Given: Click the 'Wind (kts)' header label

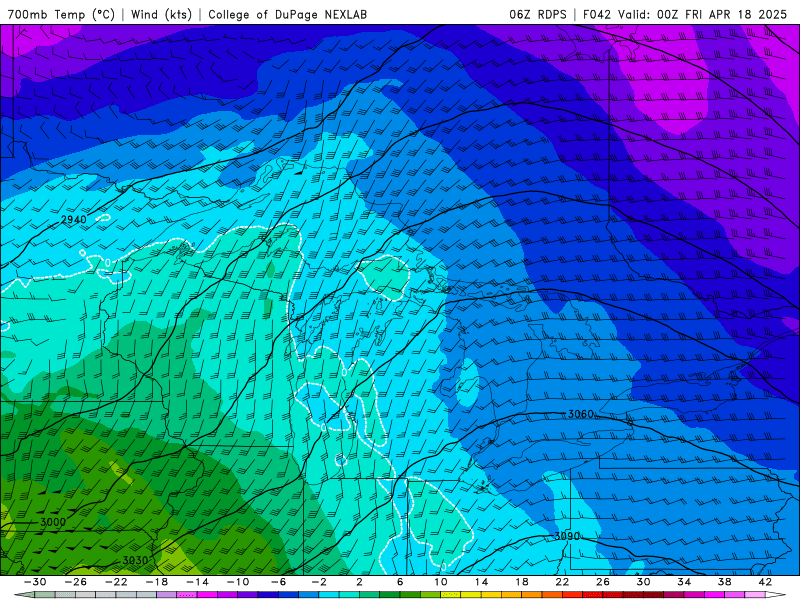Looking at the screenshot, I should [x=161, y=14].
